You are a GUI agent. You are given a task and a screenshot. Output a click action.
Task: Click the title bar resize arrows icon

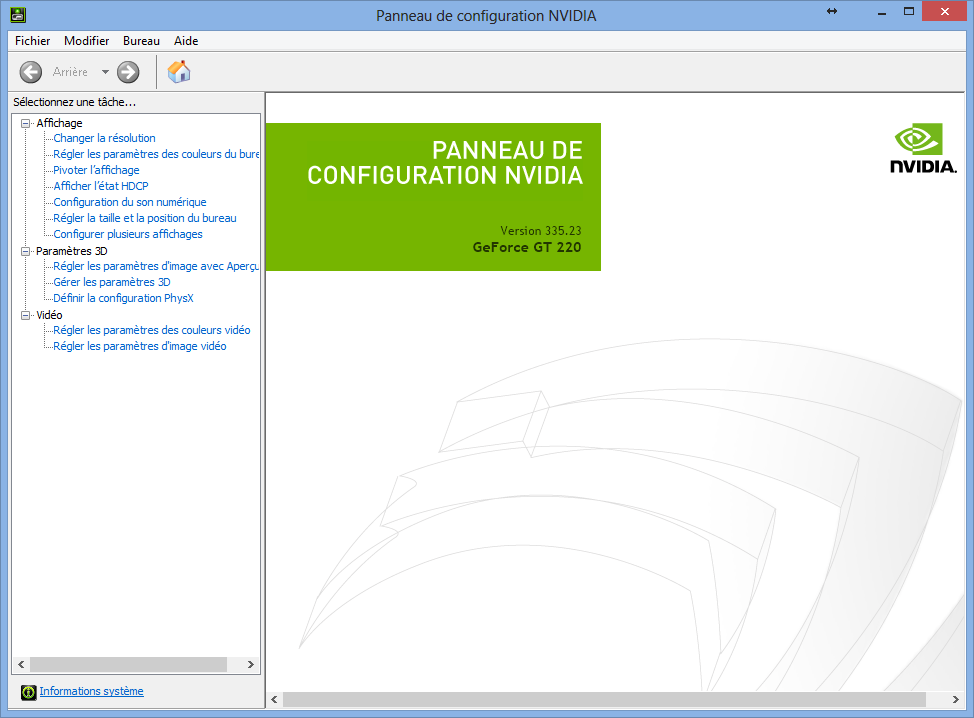pyautogui.click(x=832, y=11)
